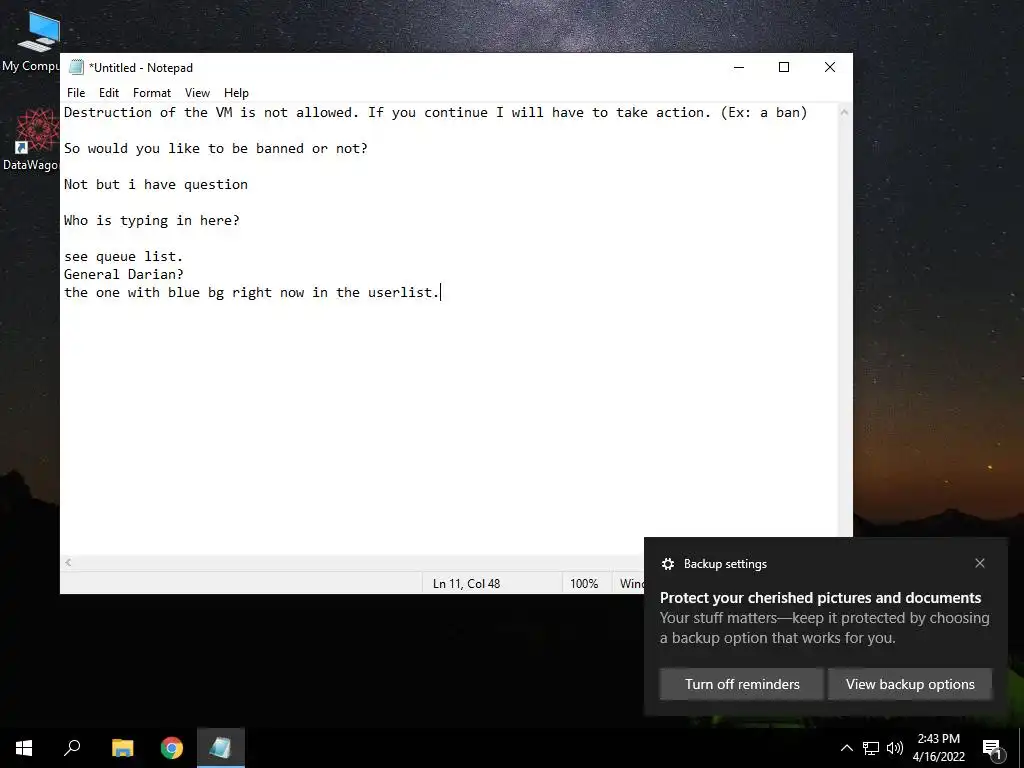Click View backup options button

click(910, 684)
